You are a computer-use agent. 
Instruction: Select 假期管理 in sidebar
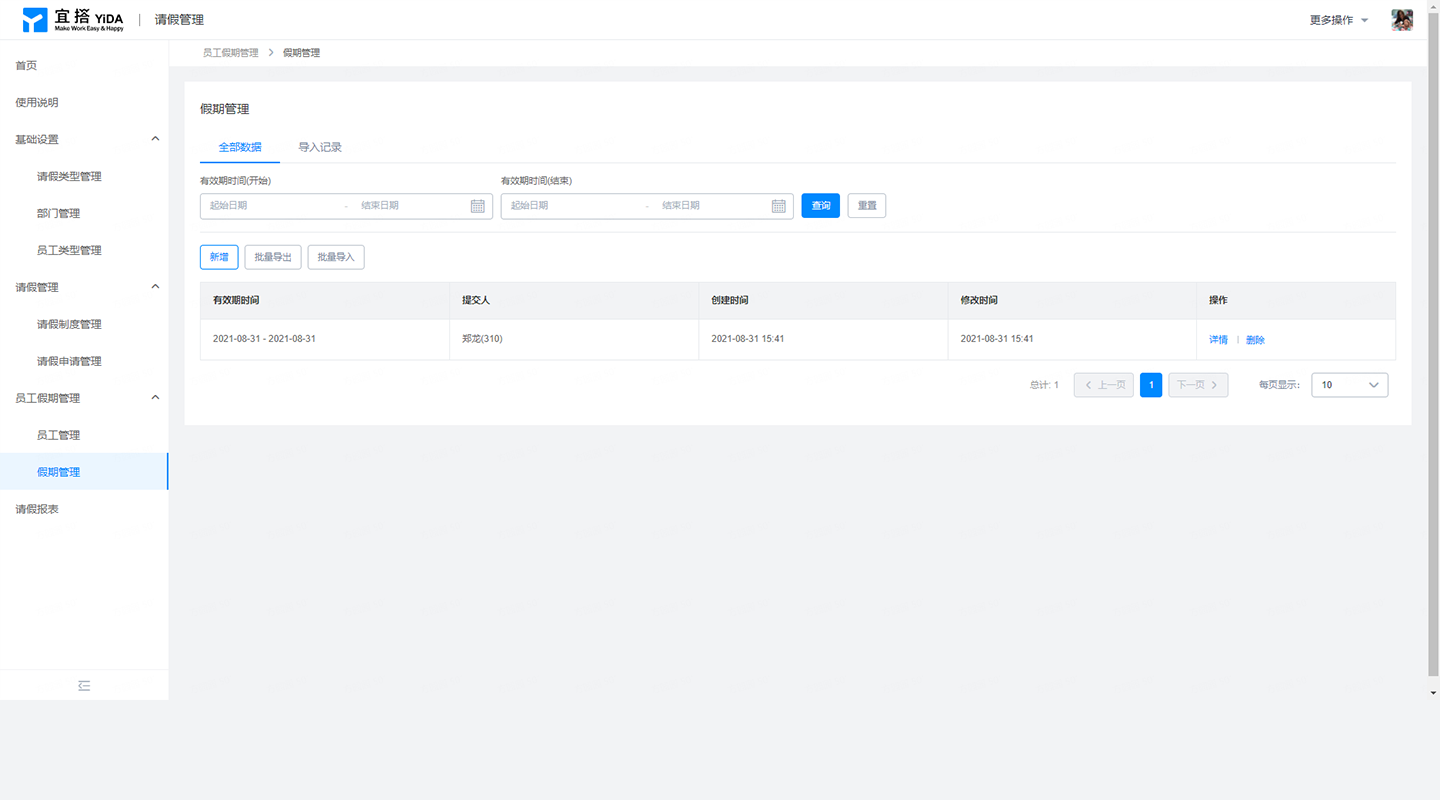pos(84,472)
